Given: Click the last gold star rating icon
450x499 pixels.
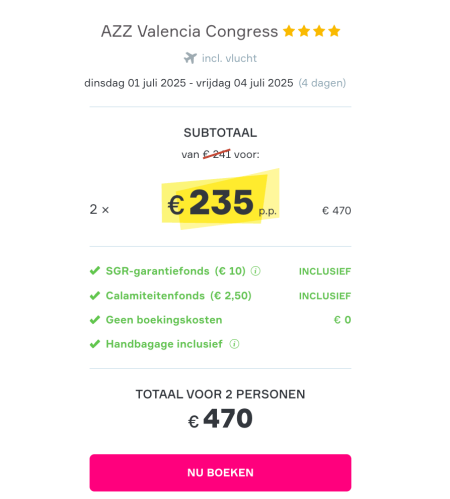Looking at the screenshot, I should tap(334, 31).
